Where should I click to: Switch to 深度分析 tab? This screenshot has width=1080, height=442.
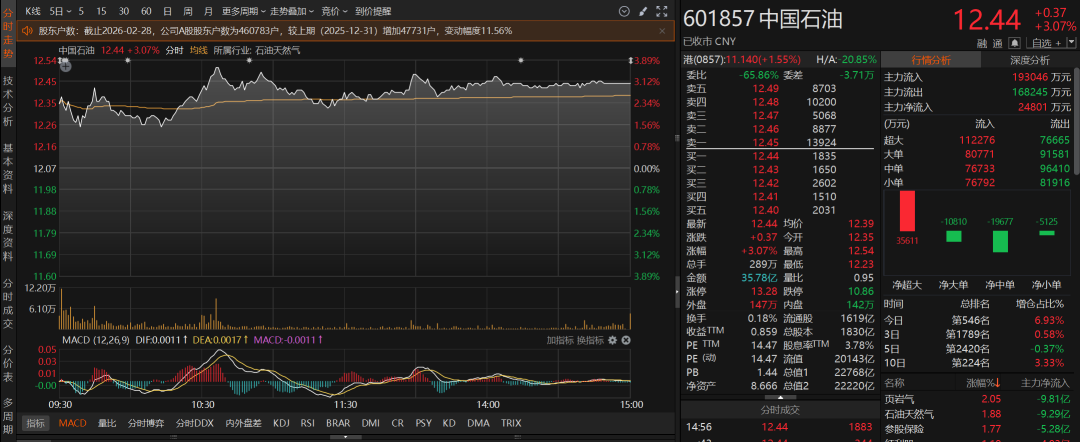tap(1030, 60)
